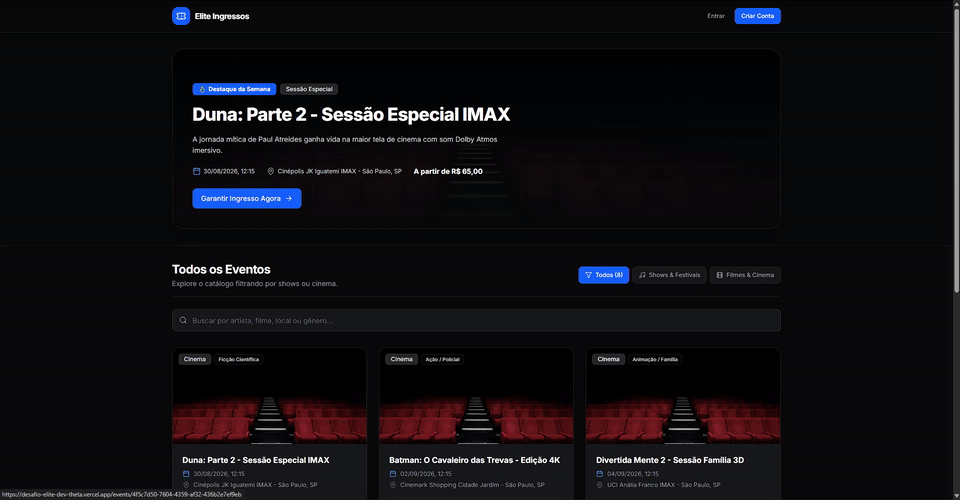Image resolution: width=960 pixels, height=500 pixels.
Task: Click the featured title Duna: Parte 2 - Sessão Especial IMAX
Action: [351, 114]
